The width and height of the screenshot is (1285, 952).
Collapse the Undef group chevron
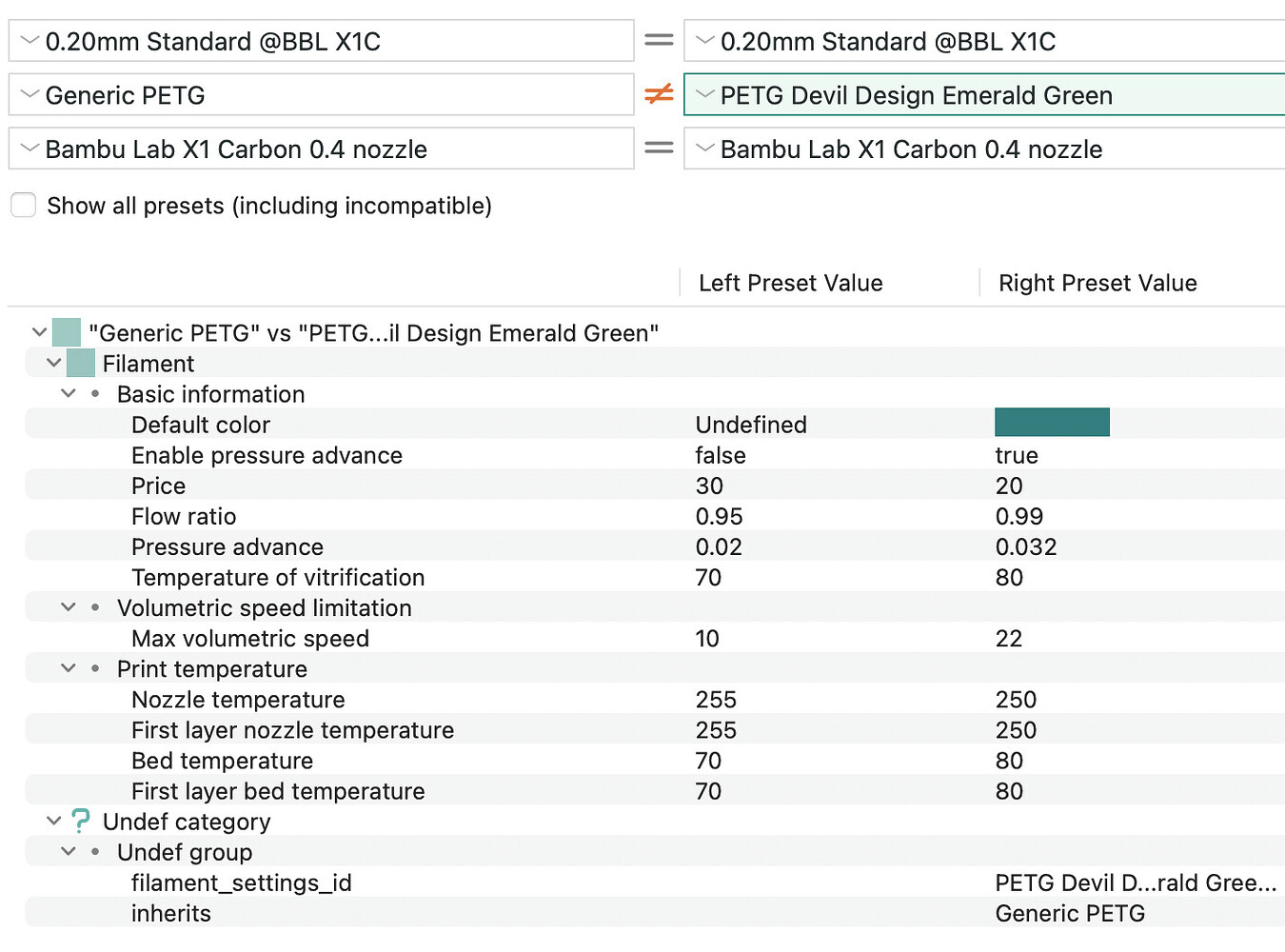coord(69,851)
